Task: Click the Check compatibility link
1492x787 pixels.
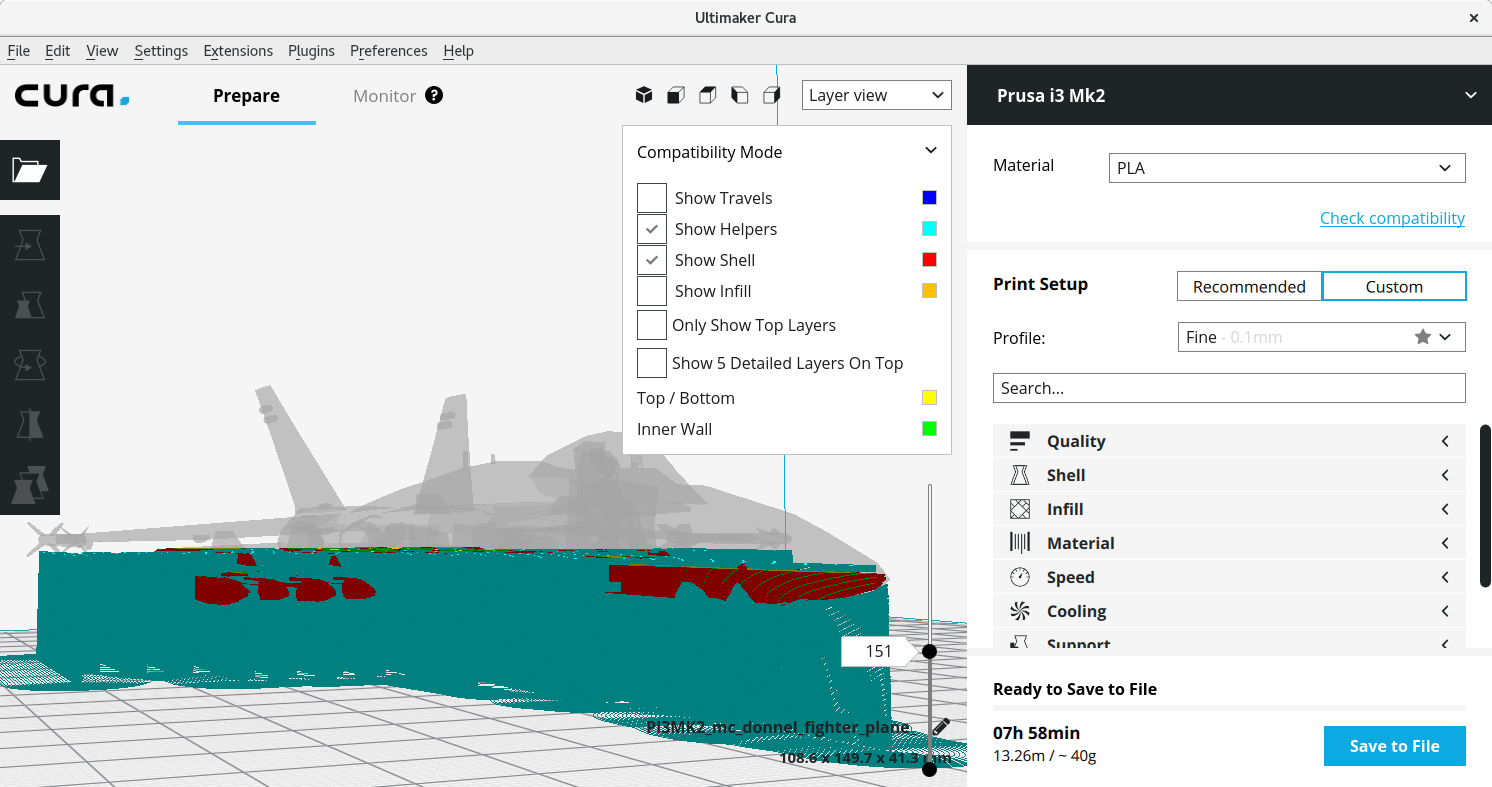Action: click(1392, 218)
